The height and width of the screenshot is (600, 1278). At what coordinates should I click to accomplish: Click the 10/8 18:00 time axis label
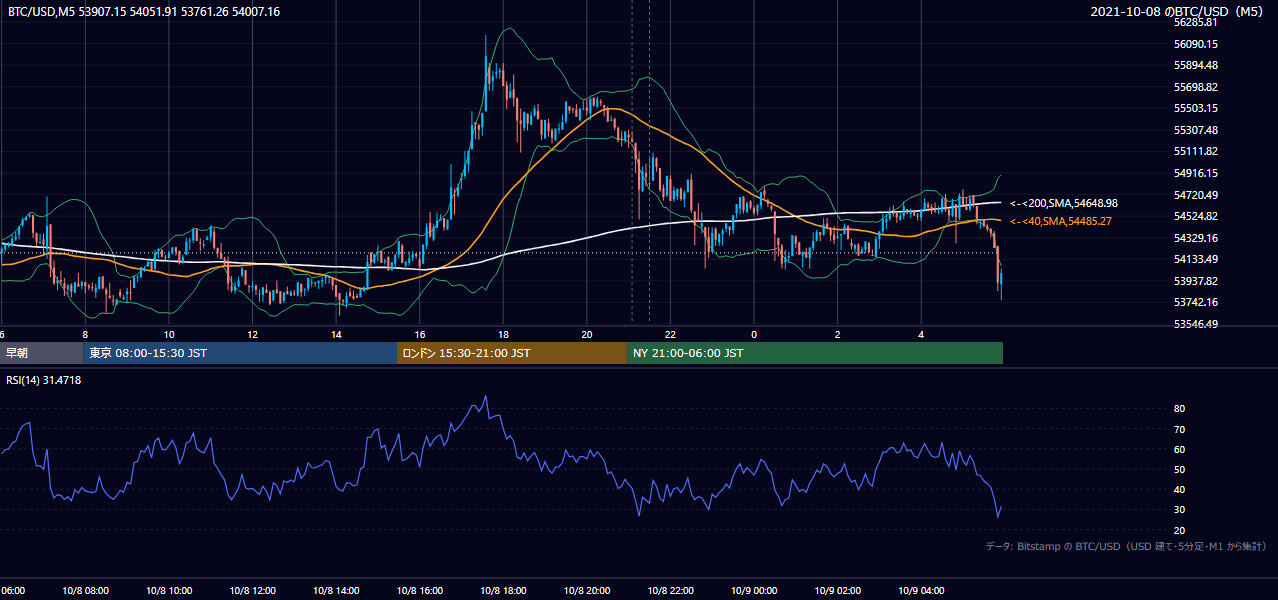tap(503, 590)
